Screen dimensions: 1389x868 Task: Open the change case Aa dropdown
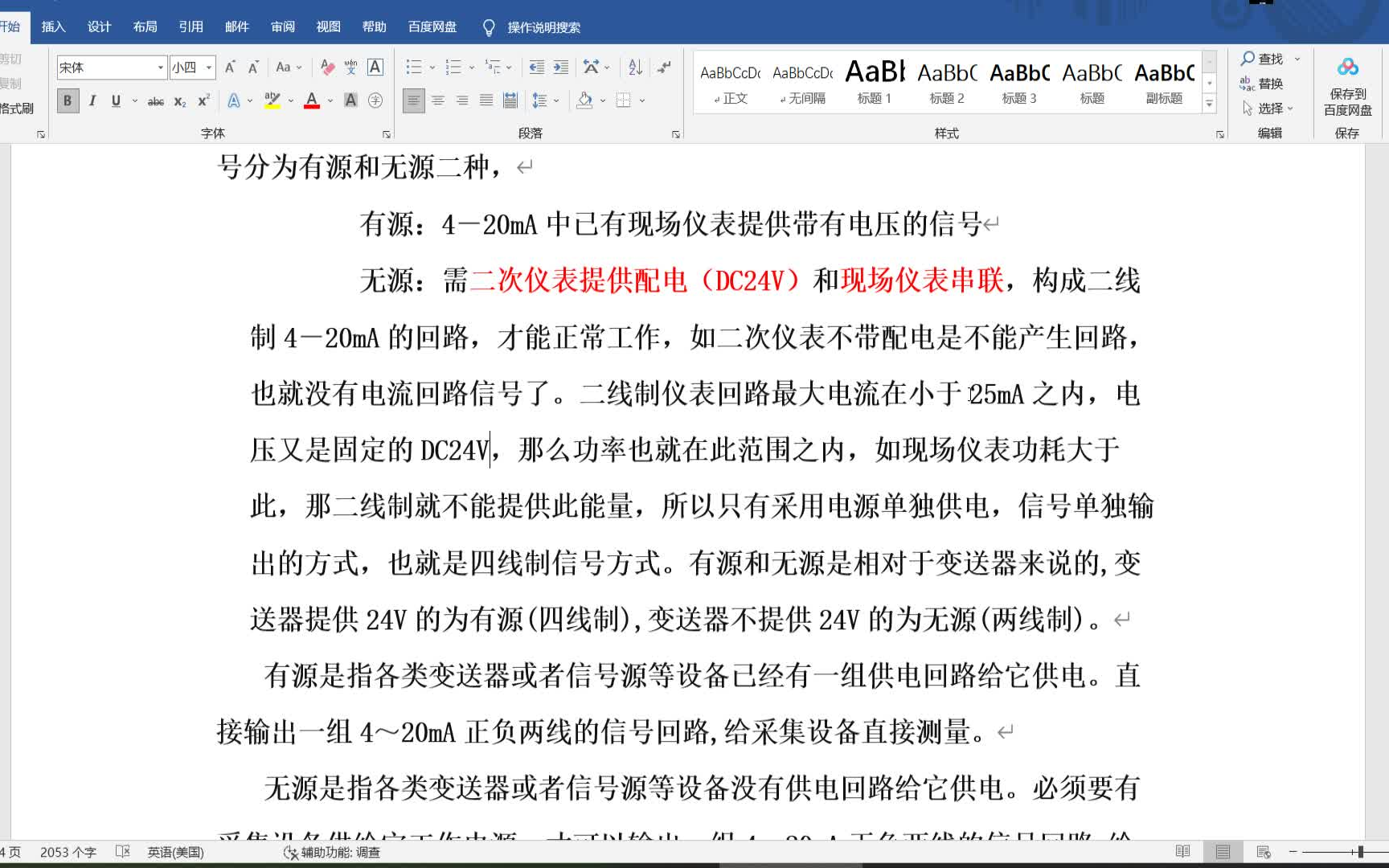tap(289, 68)
